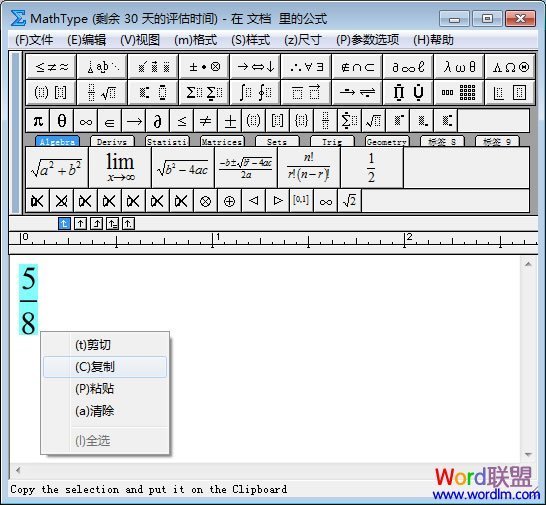546x505 pixels.
Task: Open the Style (样式) menu
Action: point(250,40)
